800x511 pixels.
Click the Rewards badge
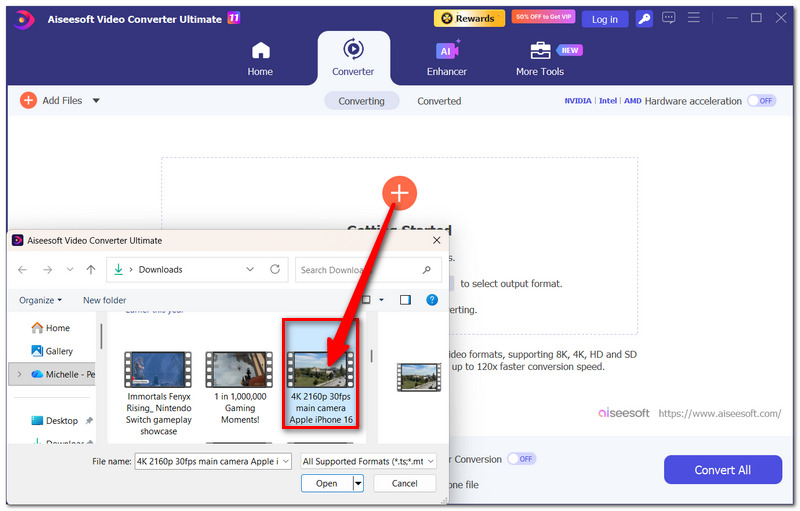469,18
